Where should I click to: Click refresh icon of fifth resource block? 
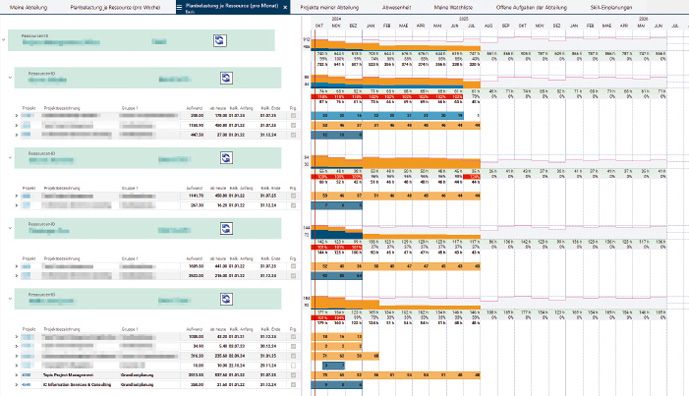pos(226,299)
